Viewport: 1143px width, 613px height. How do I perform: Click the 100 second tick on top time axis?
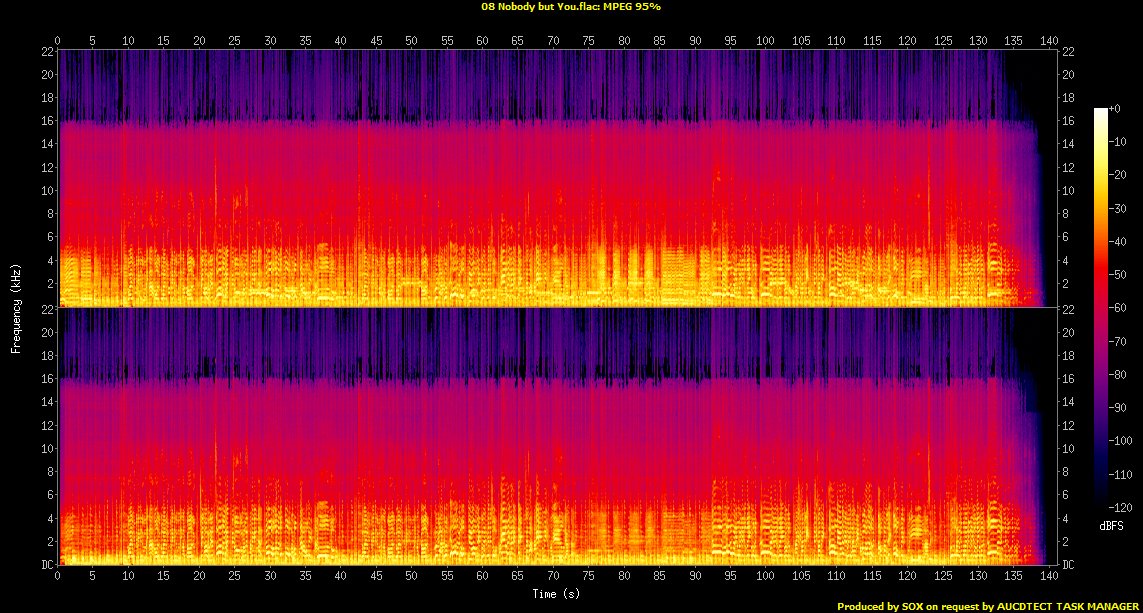click(x=766, y=41)
